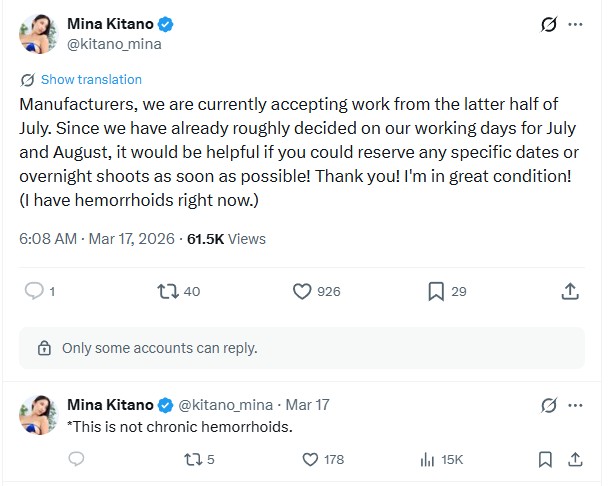The height and width of the screenshot is (486, 609).
Task: Reply to the main post
Action: (x=33, y=291)
